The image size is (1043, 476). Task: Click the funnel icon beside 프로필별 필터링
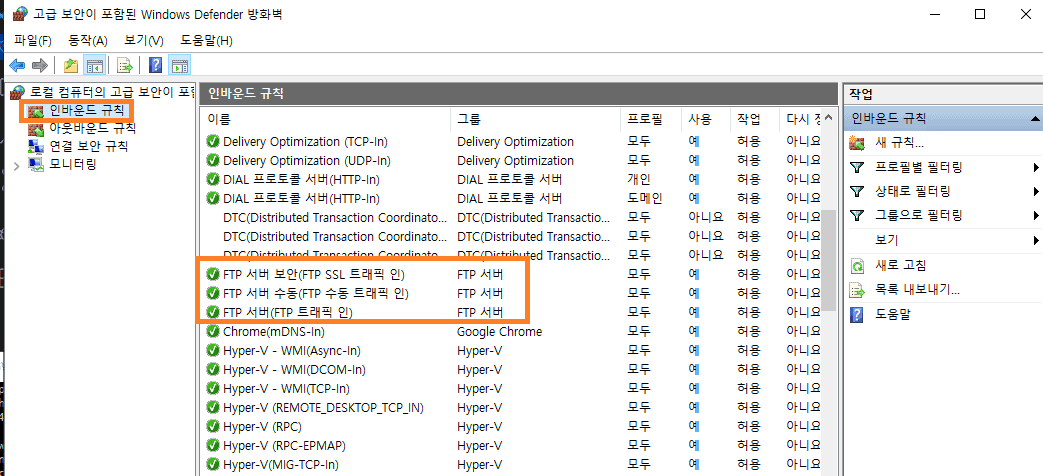(x=858, y=167)
